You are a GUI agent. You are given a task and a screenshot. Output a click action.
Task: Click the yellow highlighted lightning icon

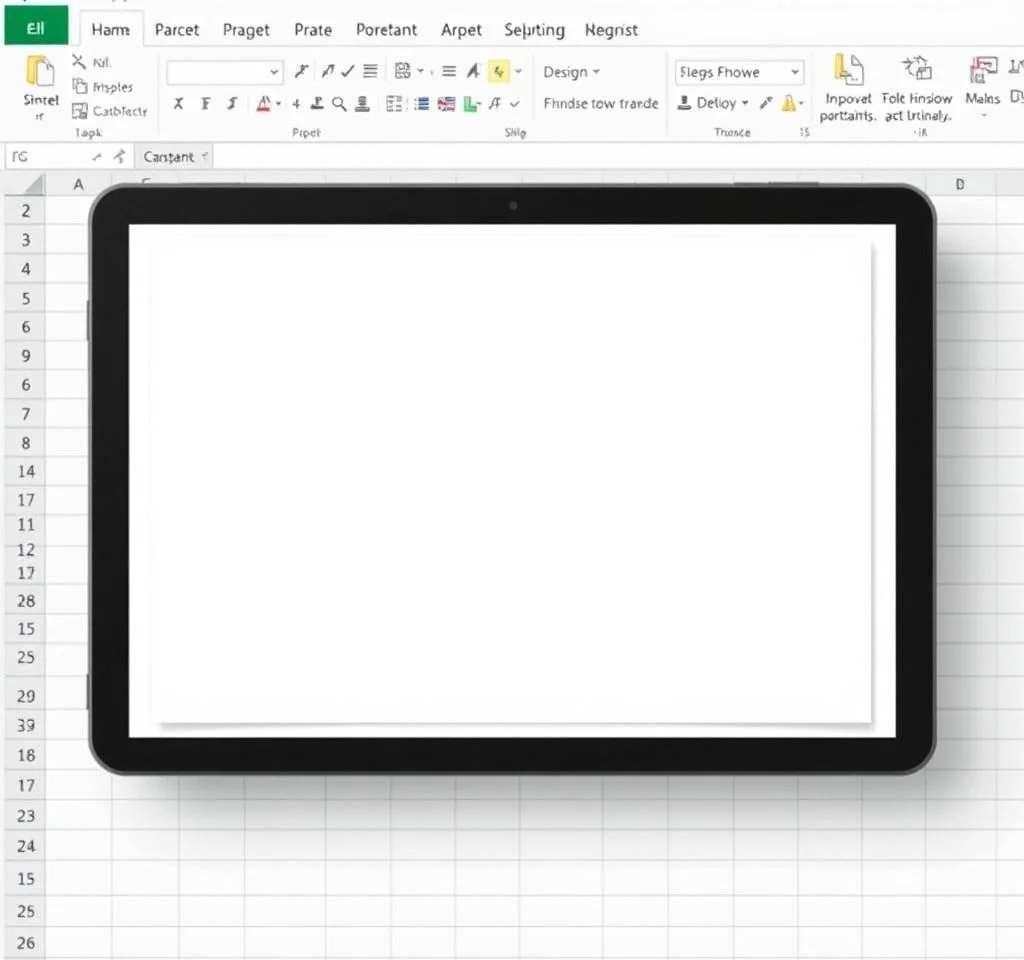[499, 71]
